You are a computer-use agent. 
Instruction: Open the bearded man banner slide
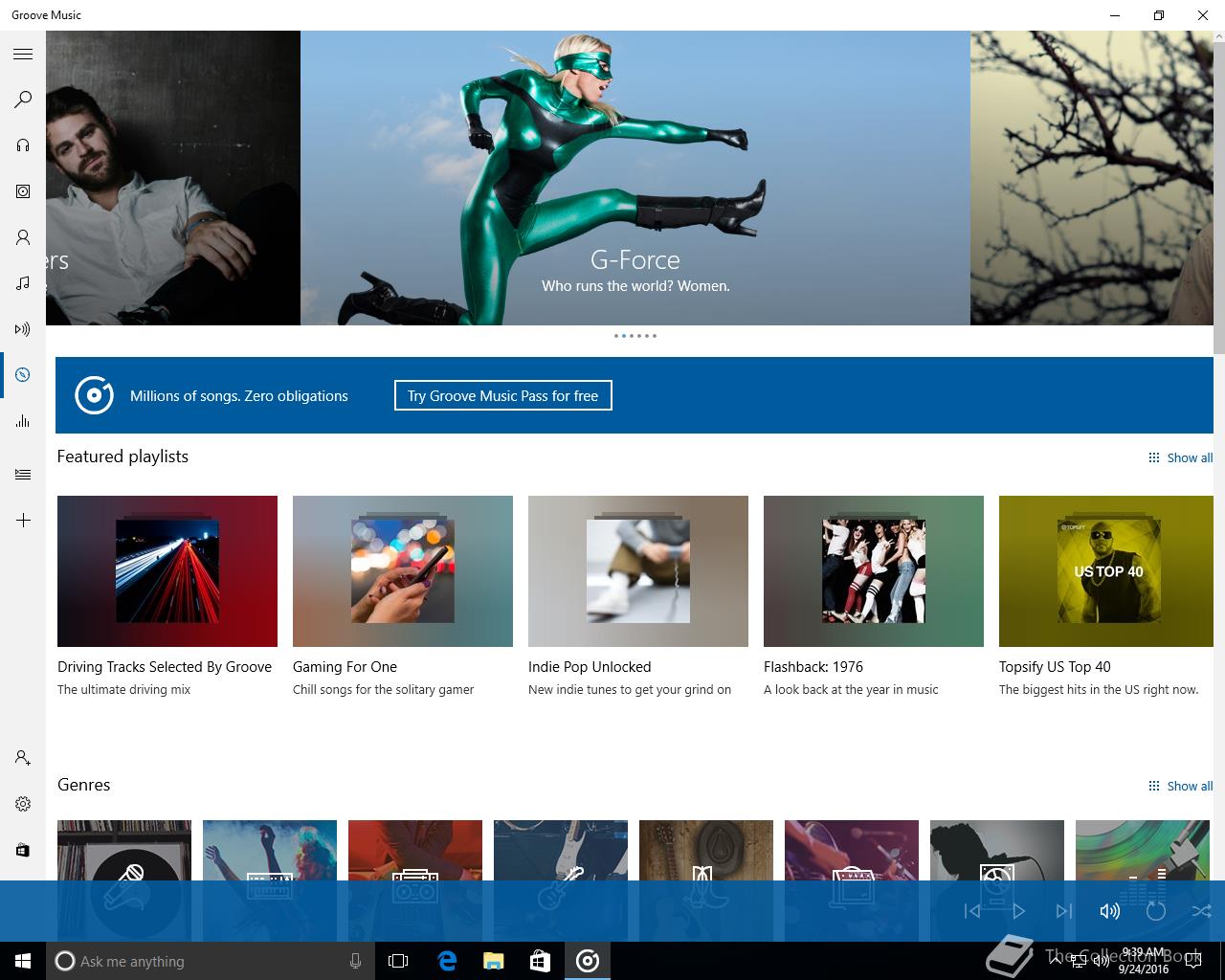click(x=173, y=178)
